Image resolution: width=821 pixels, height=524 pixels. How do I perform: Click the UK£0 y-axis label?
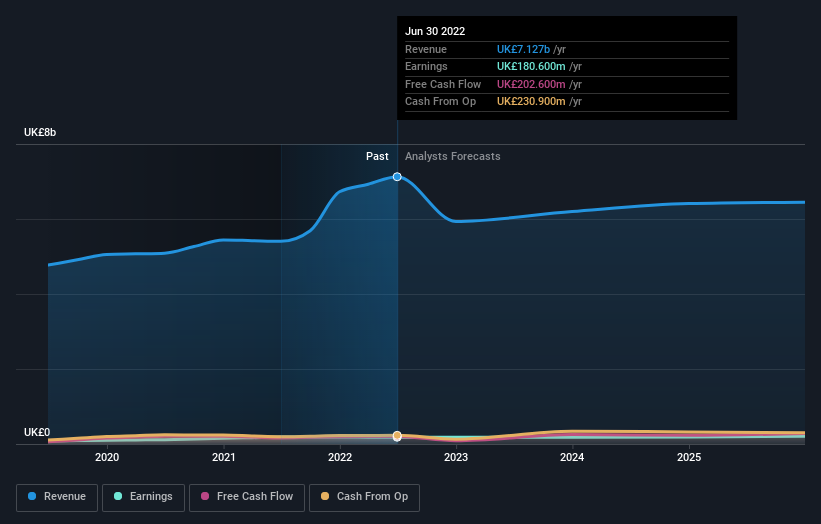37,432
